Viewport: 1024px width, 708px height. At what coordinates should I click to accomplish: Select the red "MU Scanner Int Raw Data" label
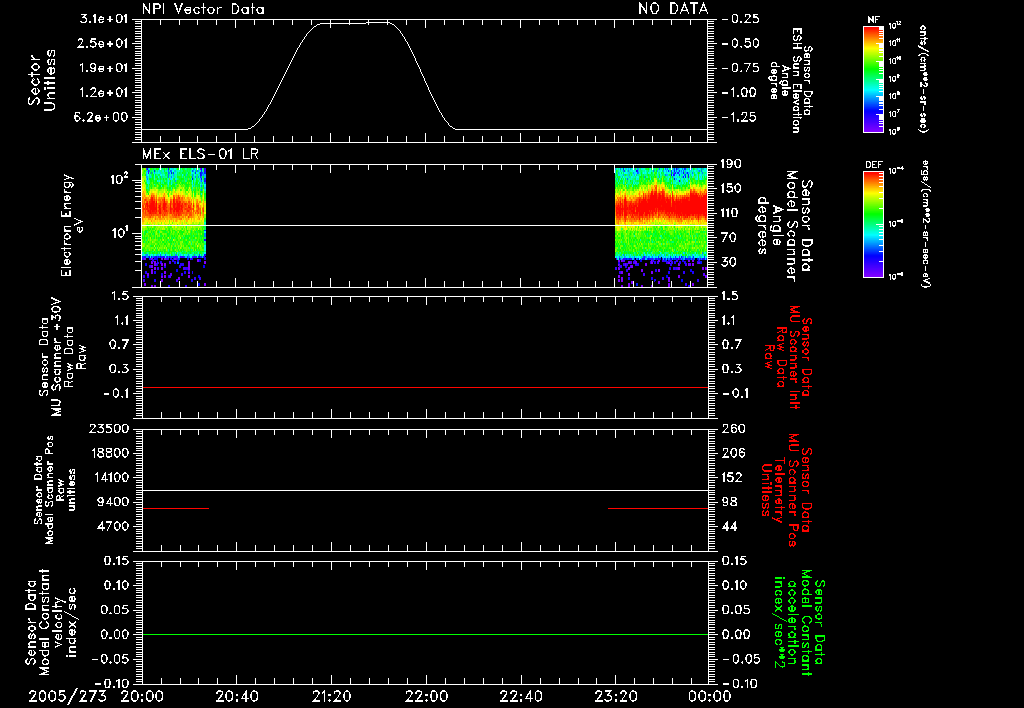(x=787, y=357)
